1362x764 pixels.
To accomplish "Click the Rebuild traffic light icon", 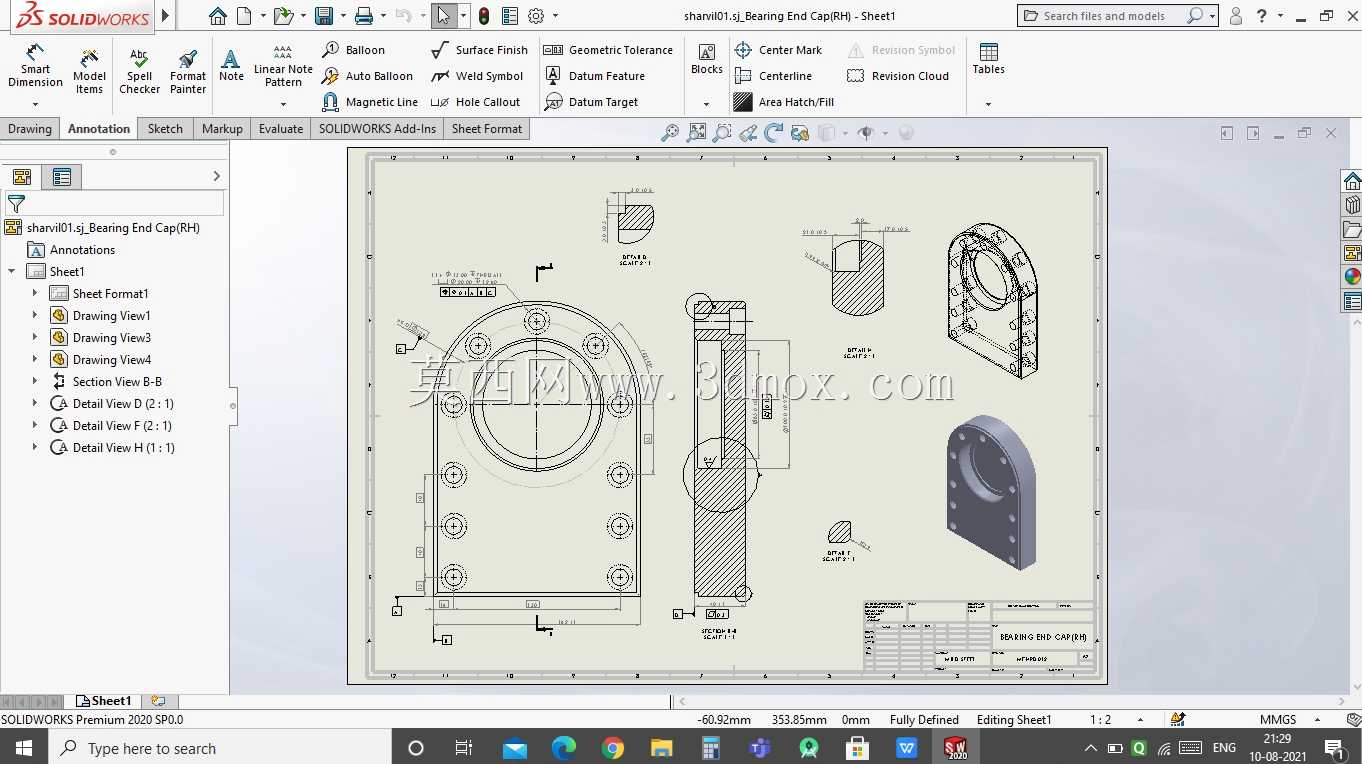I will [484, 16].
